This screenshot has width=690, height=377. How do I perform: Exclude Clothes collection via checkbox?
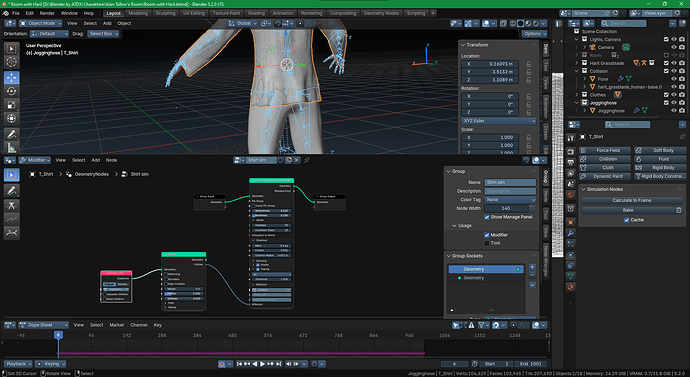click(666, 95)
